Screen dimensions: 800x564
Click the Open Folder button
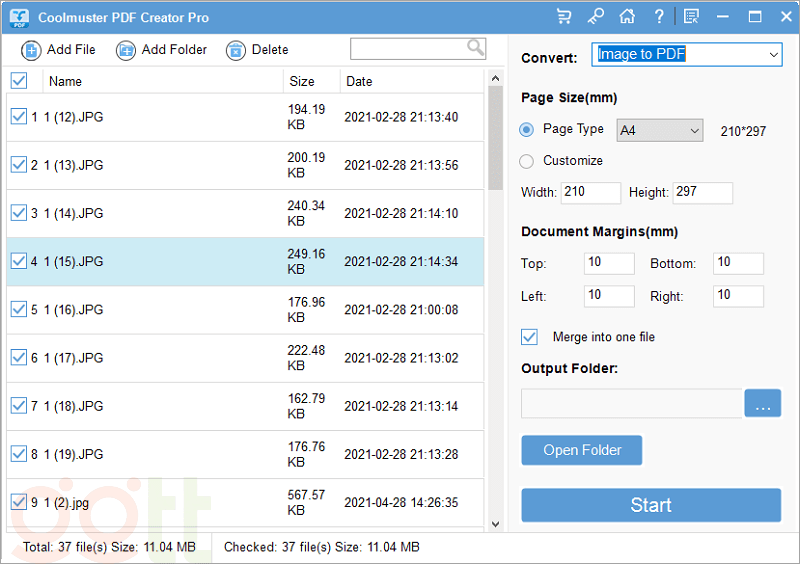click(581, 450)
